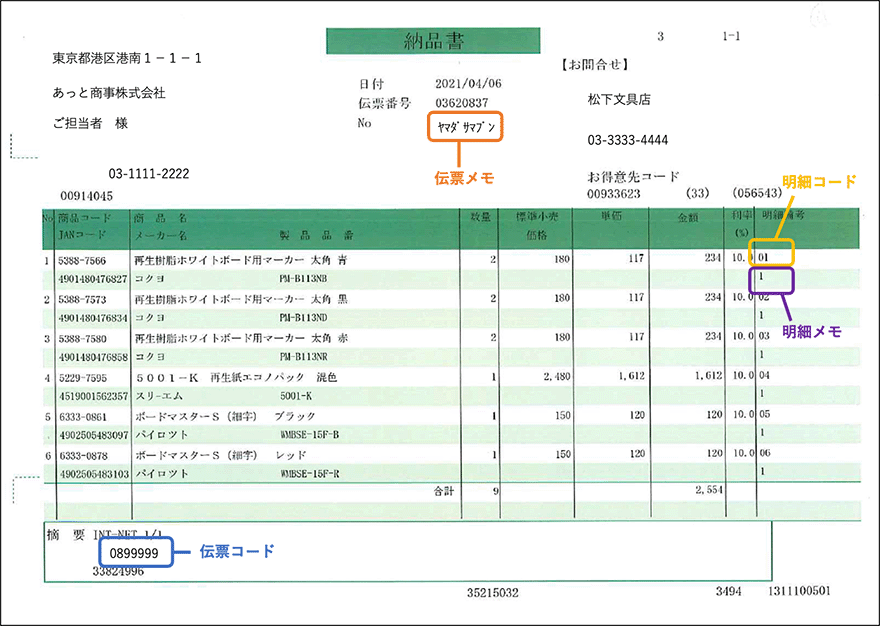
Task: Select the ご担当者 様 line
Action: coord(90,124)
